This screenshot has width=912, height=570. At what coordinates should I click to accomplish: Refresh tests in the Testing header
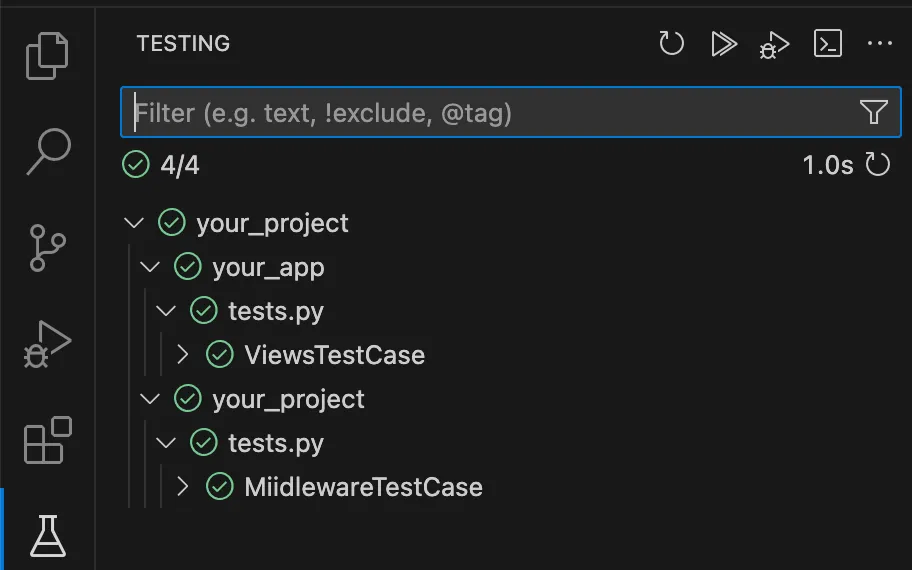(671, 44)
